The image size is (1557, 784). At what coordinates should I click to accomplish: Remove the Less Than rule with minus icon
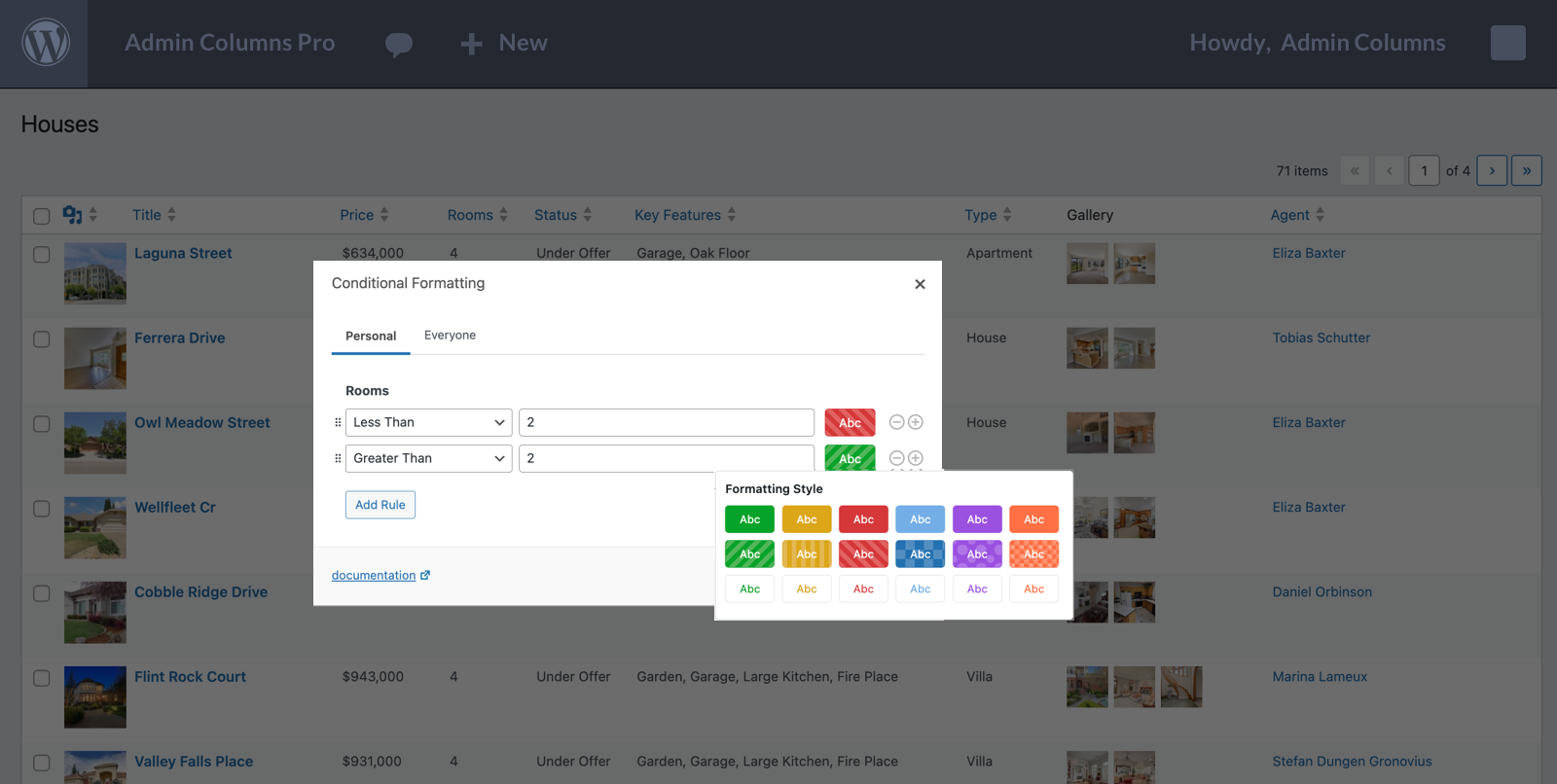(897, 422)
